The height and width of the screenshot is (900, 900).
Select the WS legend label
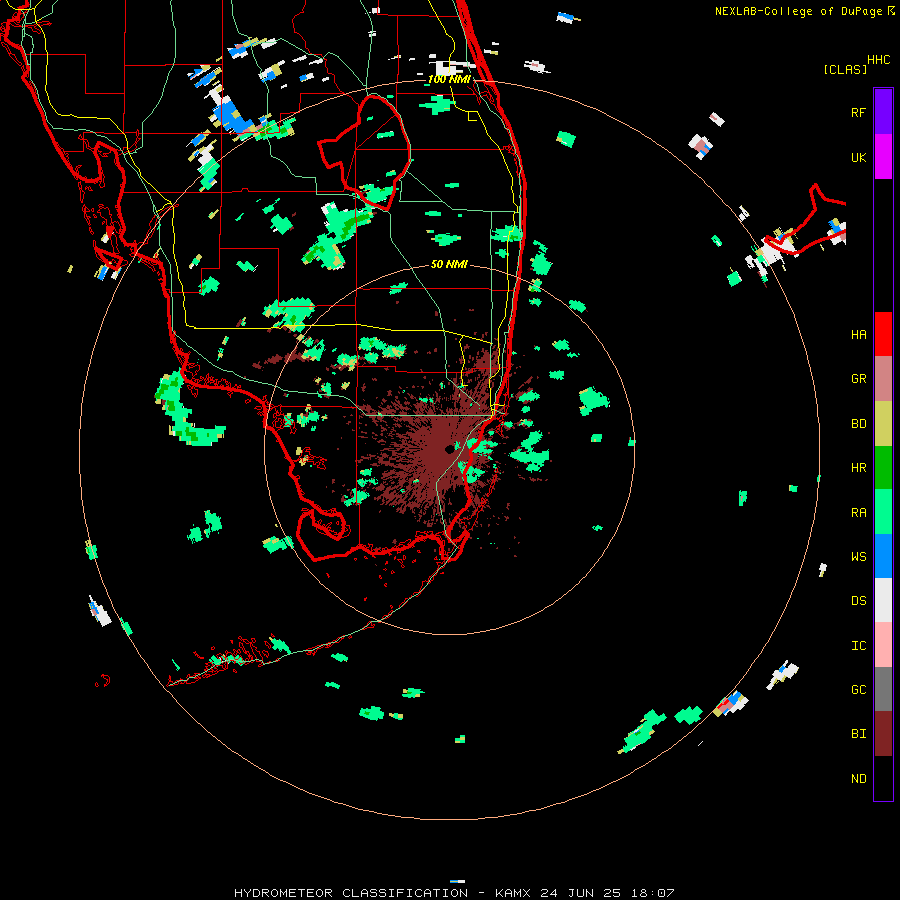point(858,556)
